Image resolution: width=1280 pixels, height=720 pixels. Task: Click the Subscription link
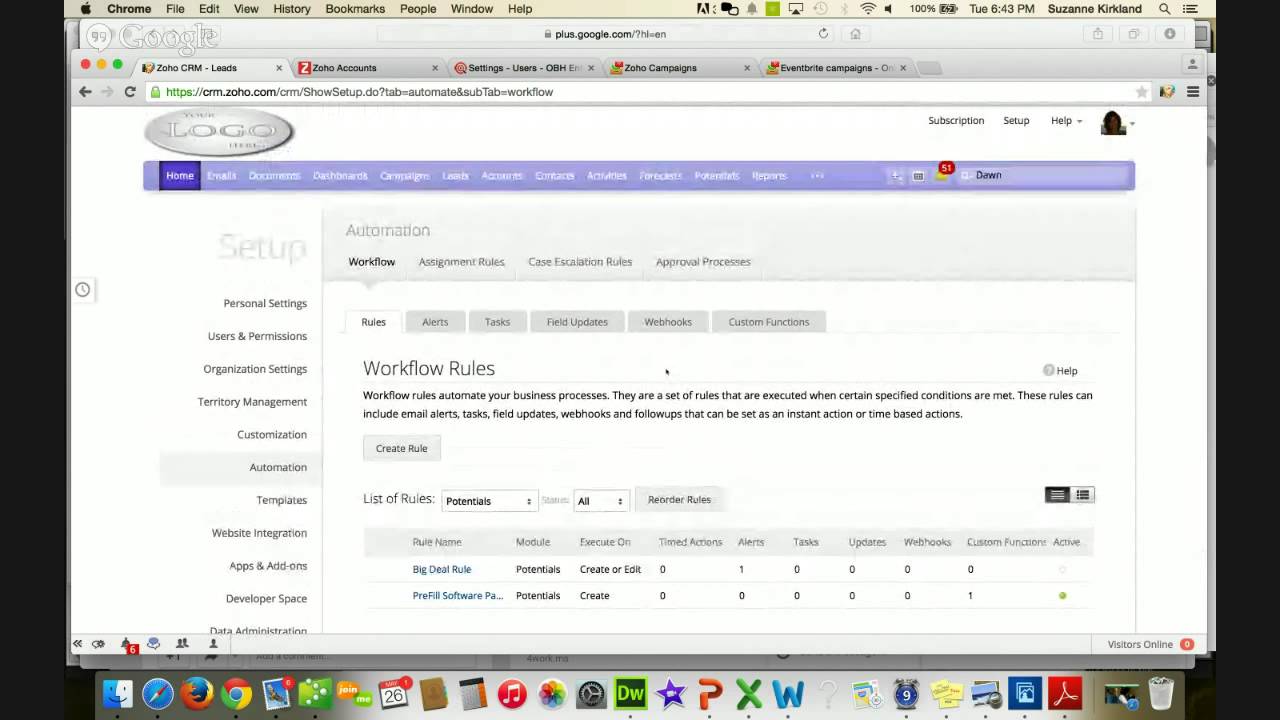[x=956, y=120]
